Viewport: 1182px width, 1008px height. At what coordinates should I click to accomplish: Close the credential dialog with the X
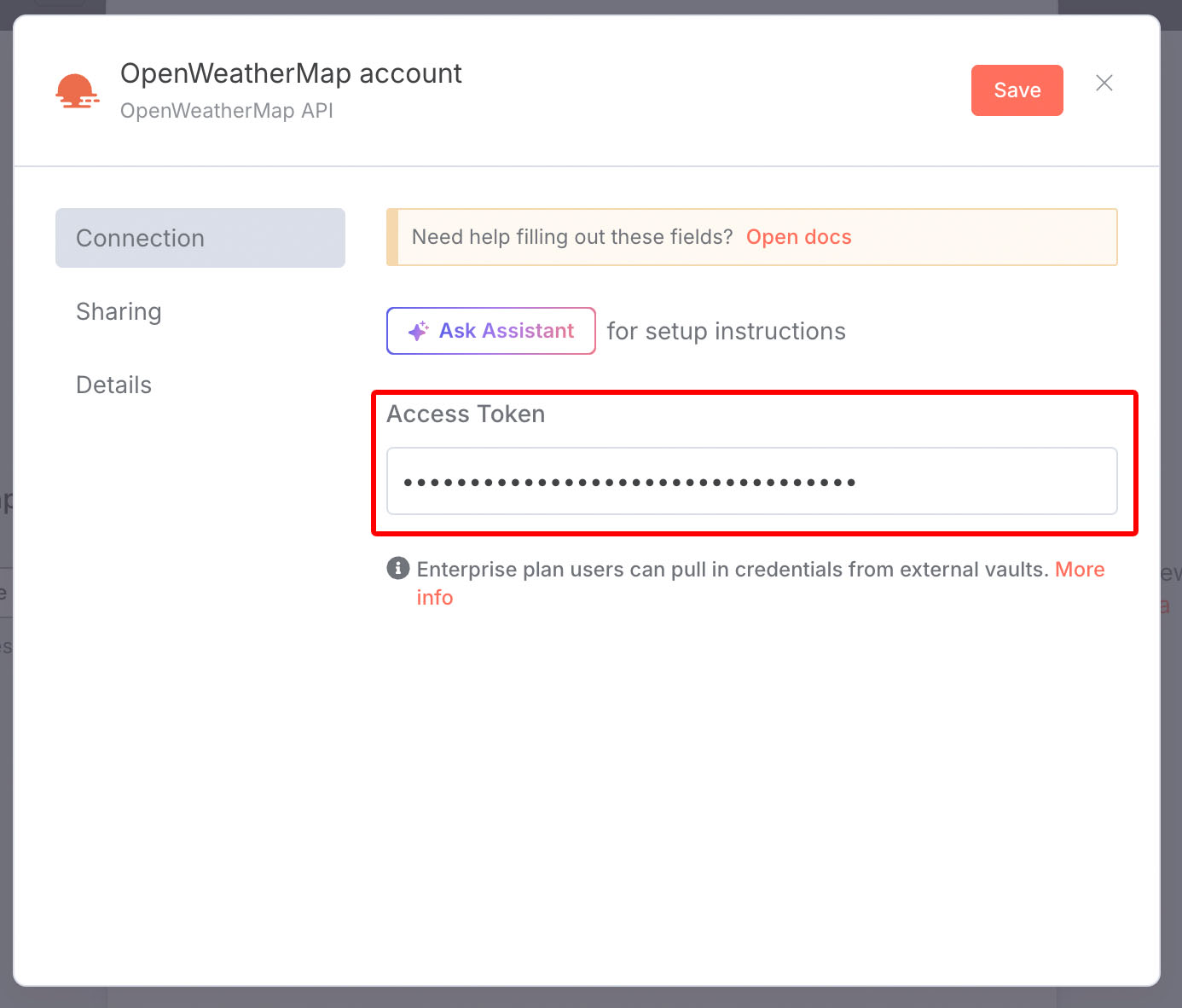point(1104,83)
